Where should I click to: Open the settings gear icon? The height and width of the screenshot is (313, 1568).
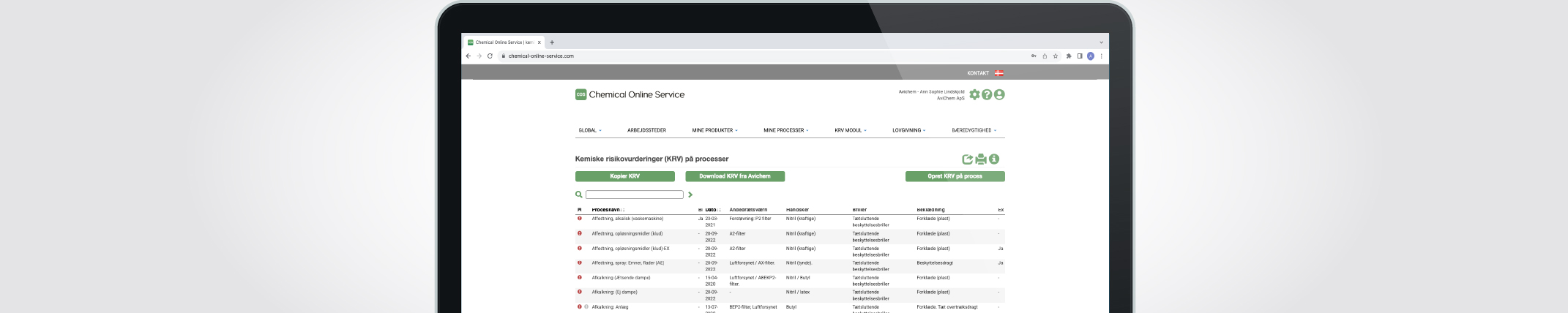(974, 94)
